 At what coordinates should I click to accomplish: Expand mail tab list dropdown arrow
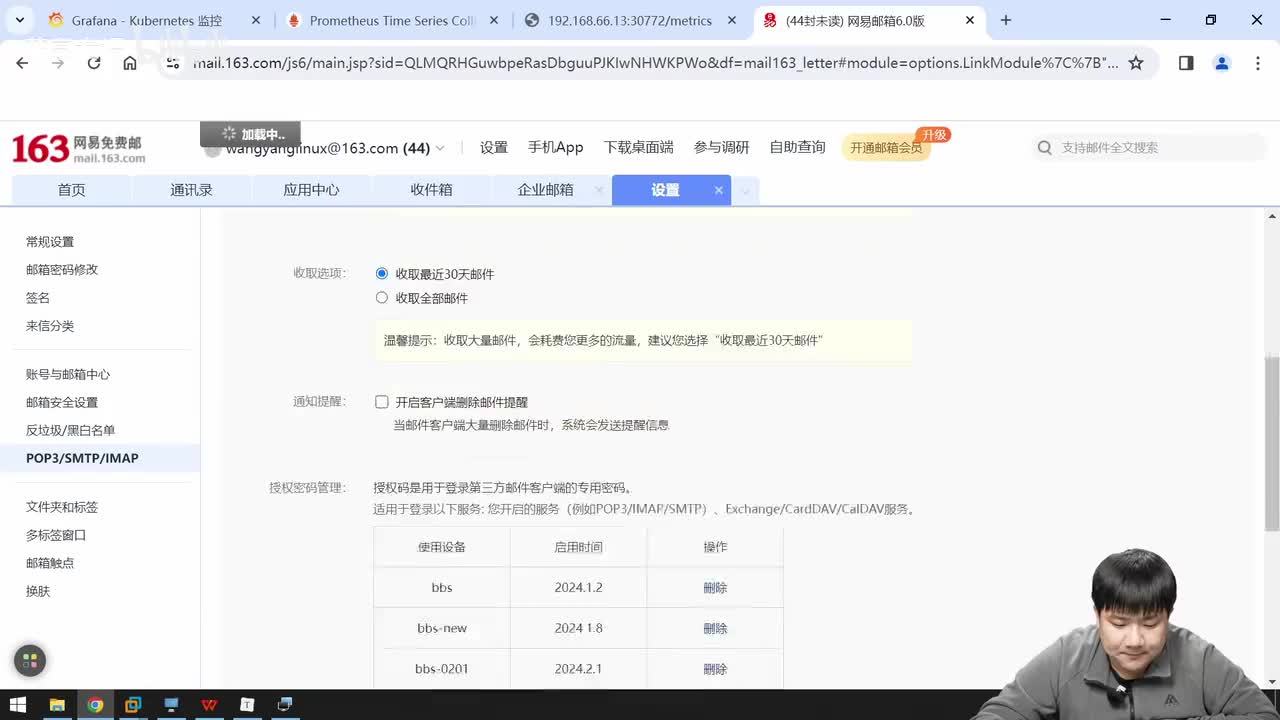tap(745, 190)
